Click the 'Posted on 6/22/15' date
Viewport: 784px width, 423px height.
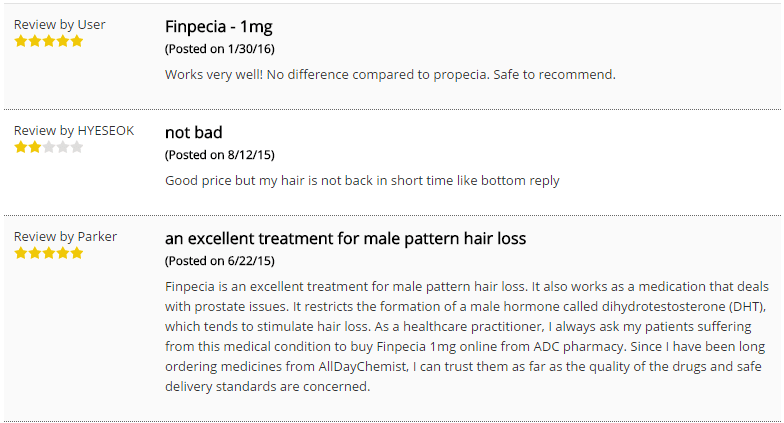pyautogui.click(x=220, y=261)
